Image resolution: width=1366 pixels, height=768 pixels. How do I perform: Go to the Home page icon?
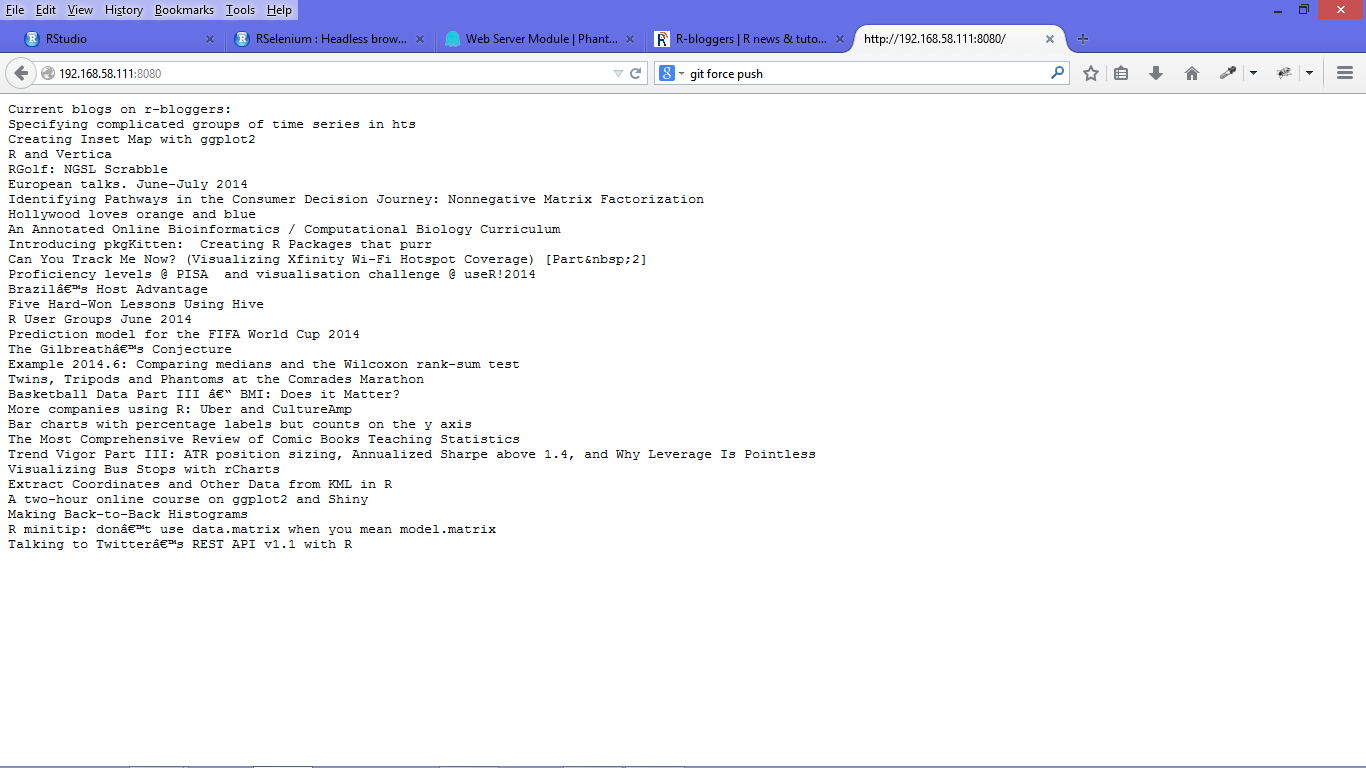point(1191,73)
